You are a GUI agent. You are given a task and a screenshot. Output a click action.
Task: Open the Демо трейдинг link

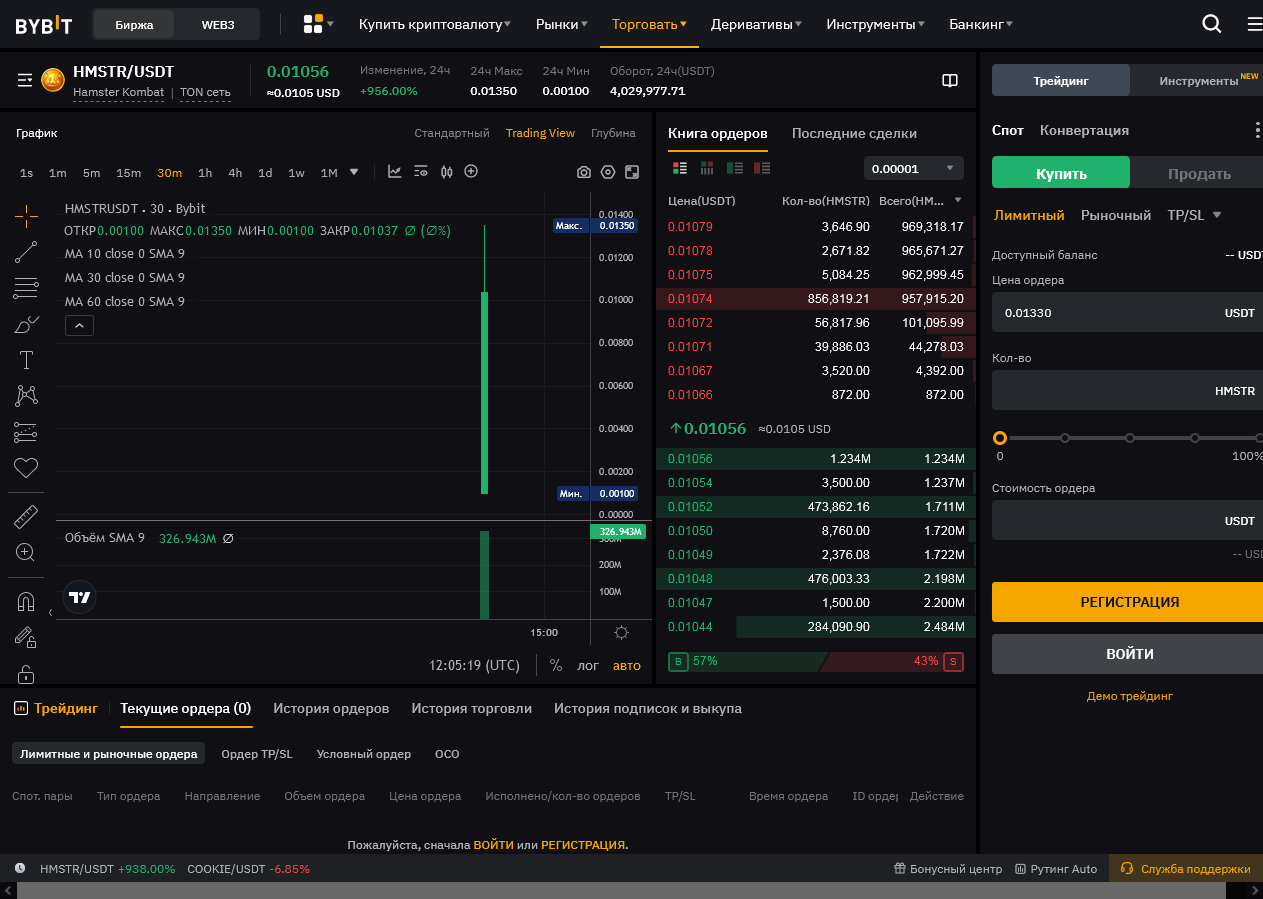coord(1129,696)
